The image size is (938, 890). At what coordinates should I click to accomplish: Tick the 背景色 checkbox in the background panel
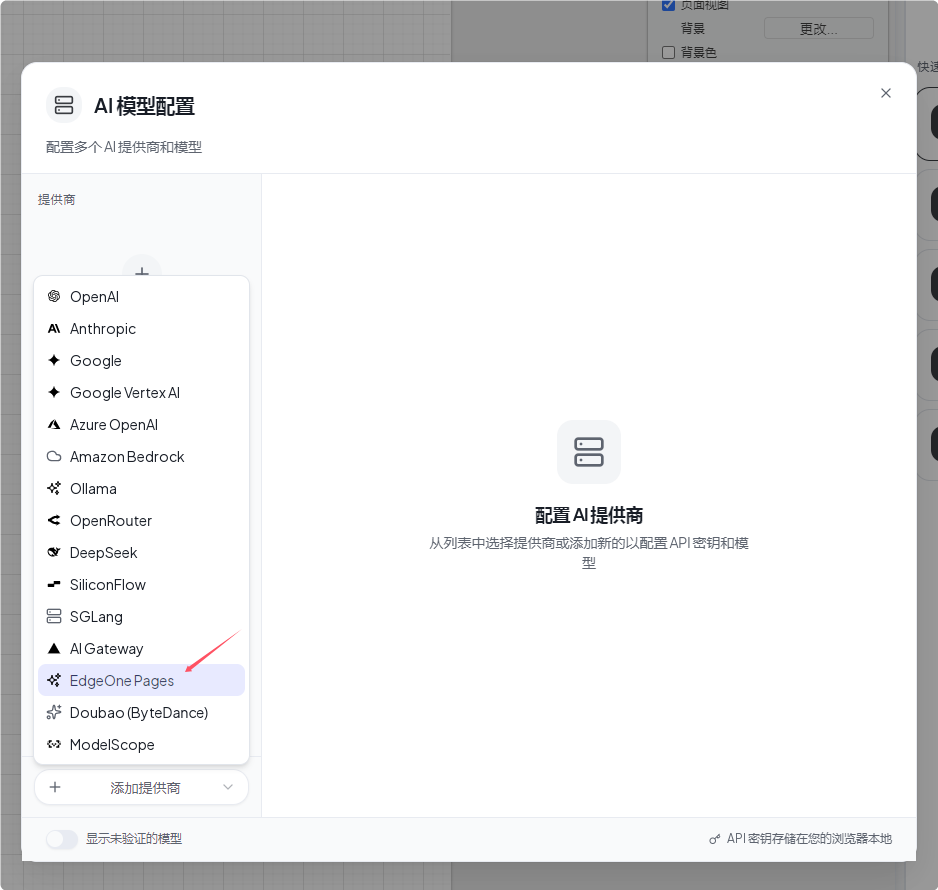click(x=669, y=53)
